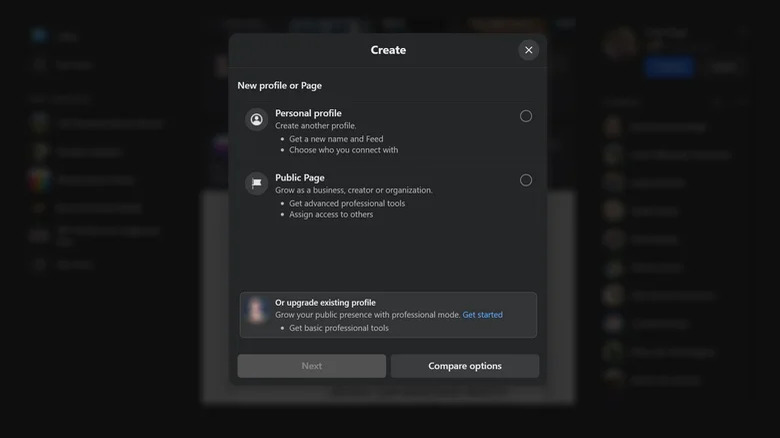
Task: Click 'Get advanced professional tools' bullet
Action: [347, 203]
